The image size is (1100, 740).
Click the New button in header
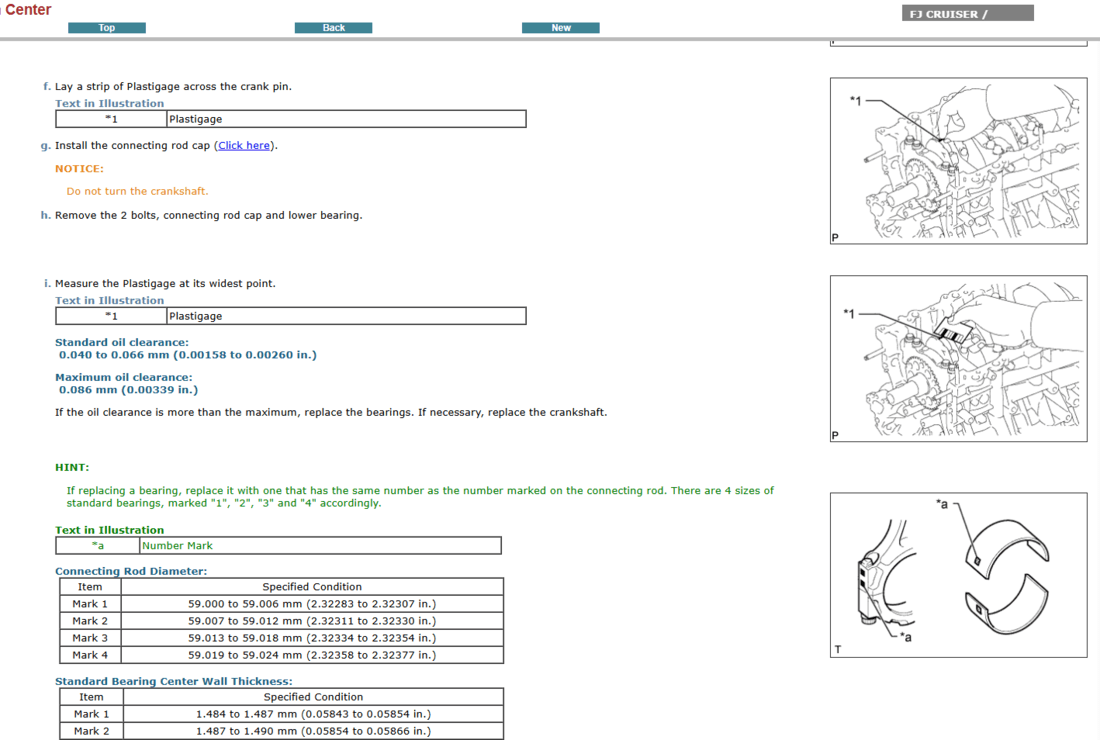coord(560,28)
